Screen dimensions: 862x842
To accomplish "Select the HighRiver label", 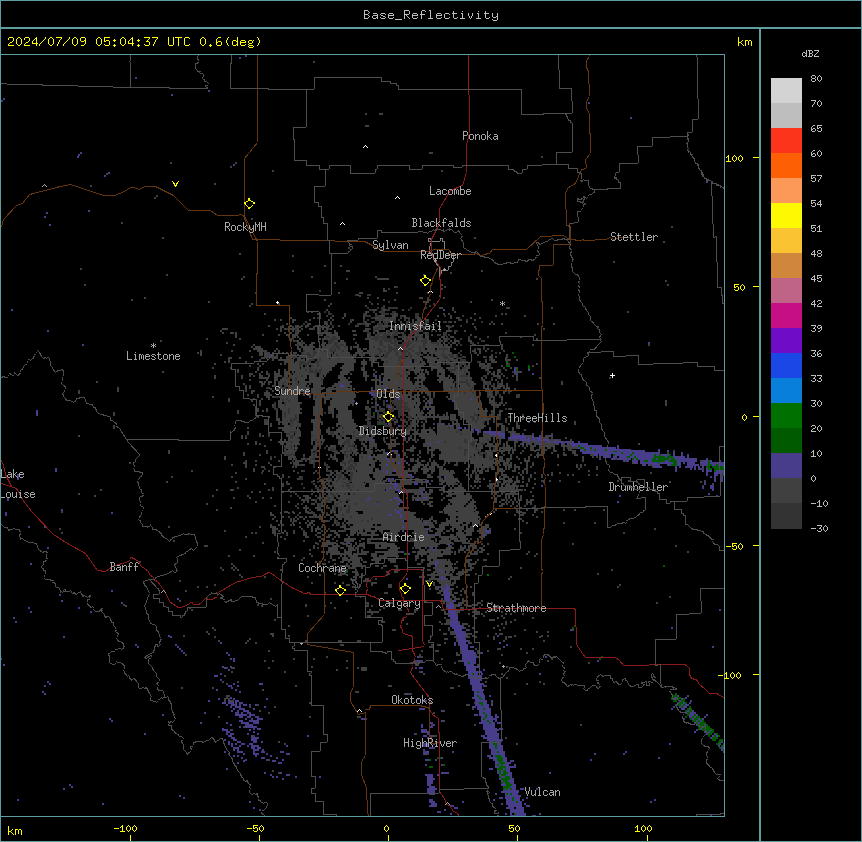I will tap(430, 743).
